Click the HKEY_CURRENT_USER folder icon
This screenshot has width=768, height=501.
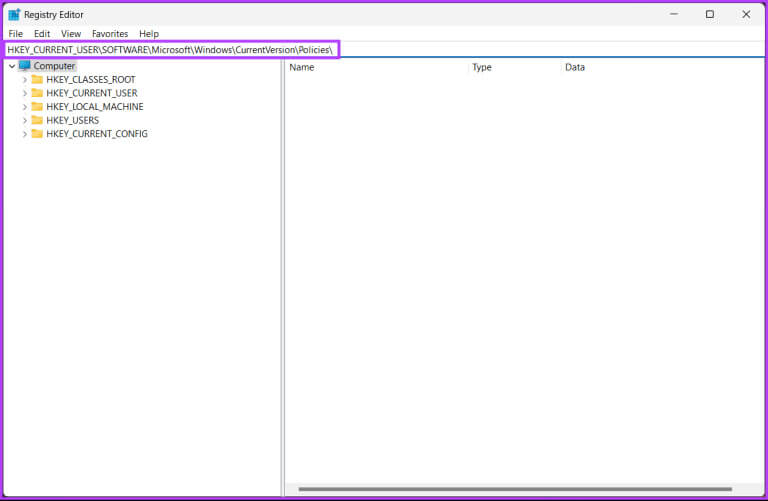pyautogui.click(x=37, y=93)
